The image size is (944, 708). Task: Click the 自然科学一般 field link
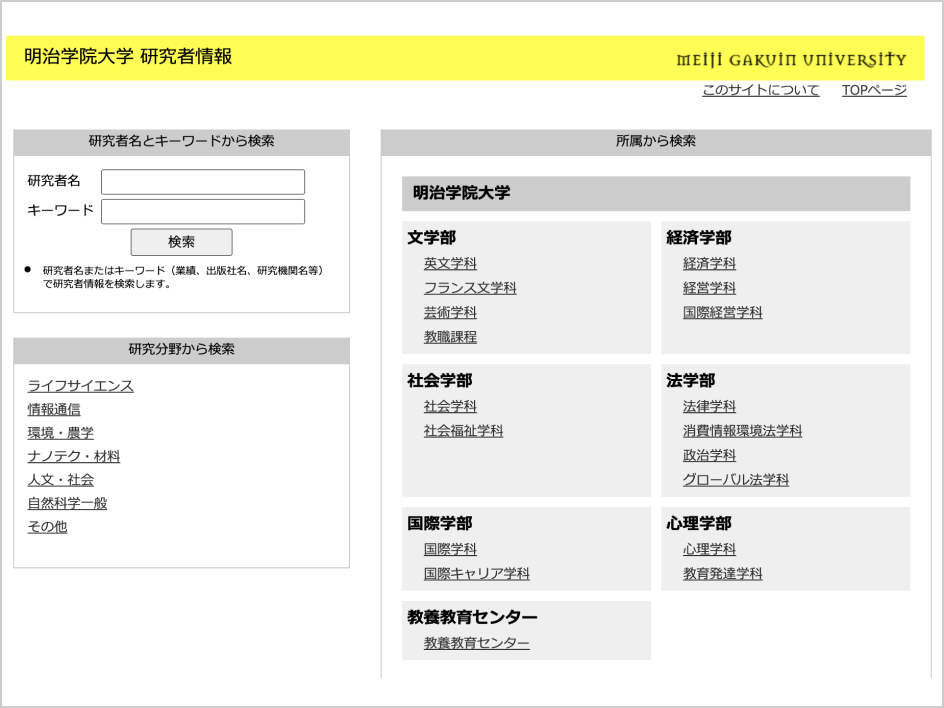pos(67,503)
